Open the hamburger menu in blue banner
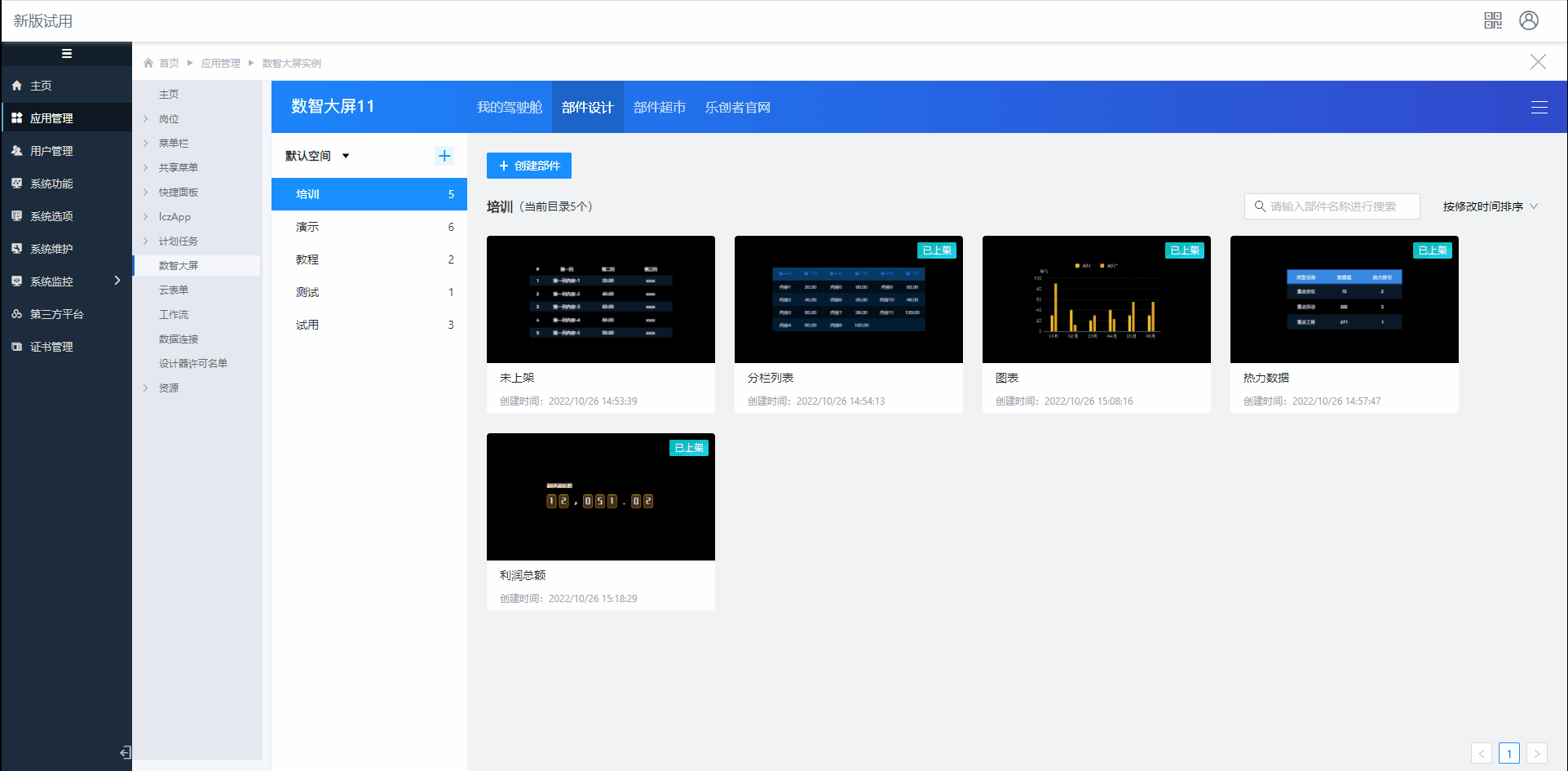This screenshot has width=1568, height=771. pos(1539,108)
